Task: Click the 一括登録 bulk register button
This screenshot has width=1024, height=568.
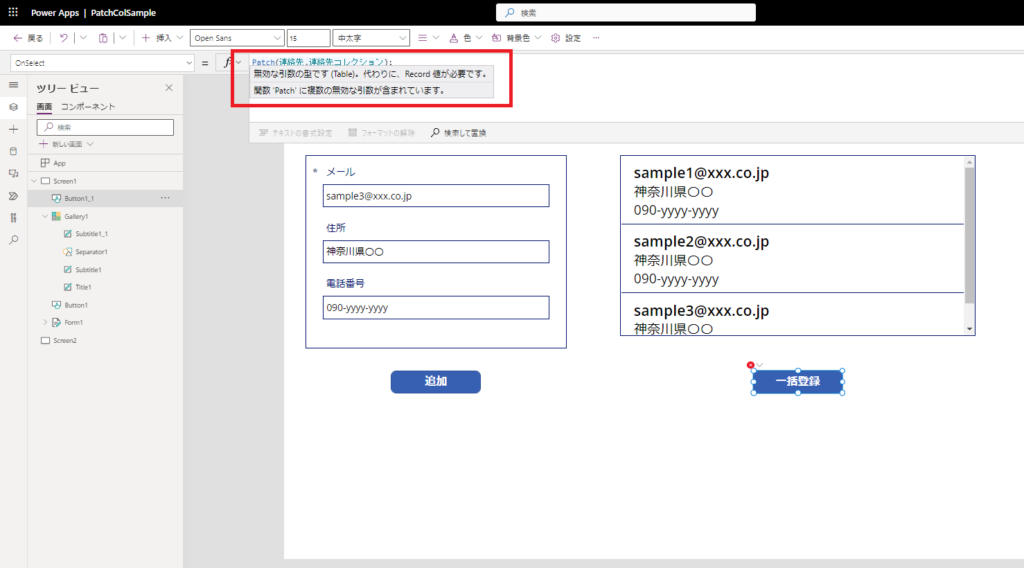Action: point(797,381)
